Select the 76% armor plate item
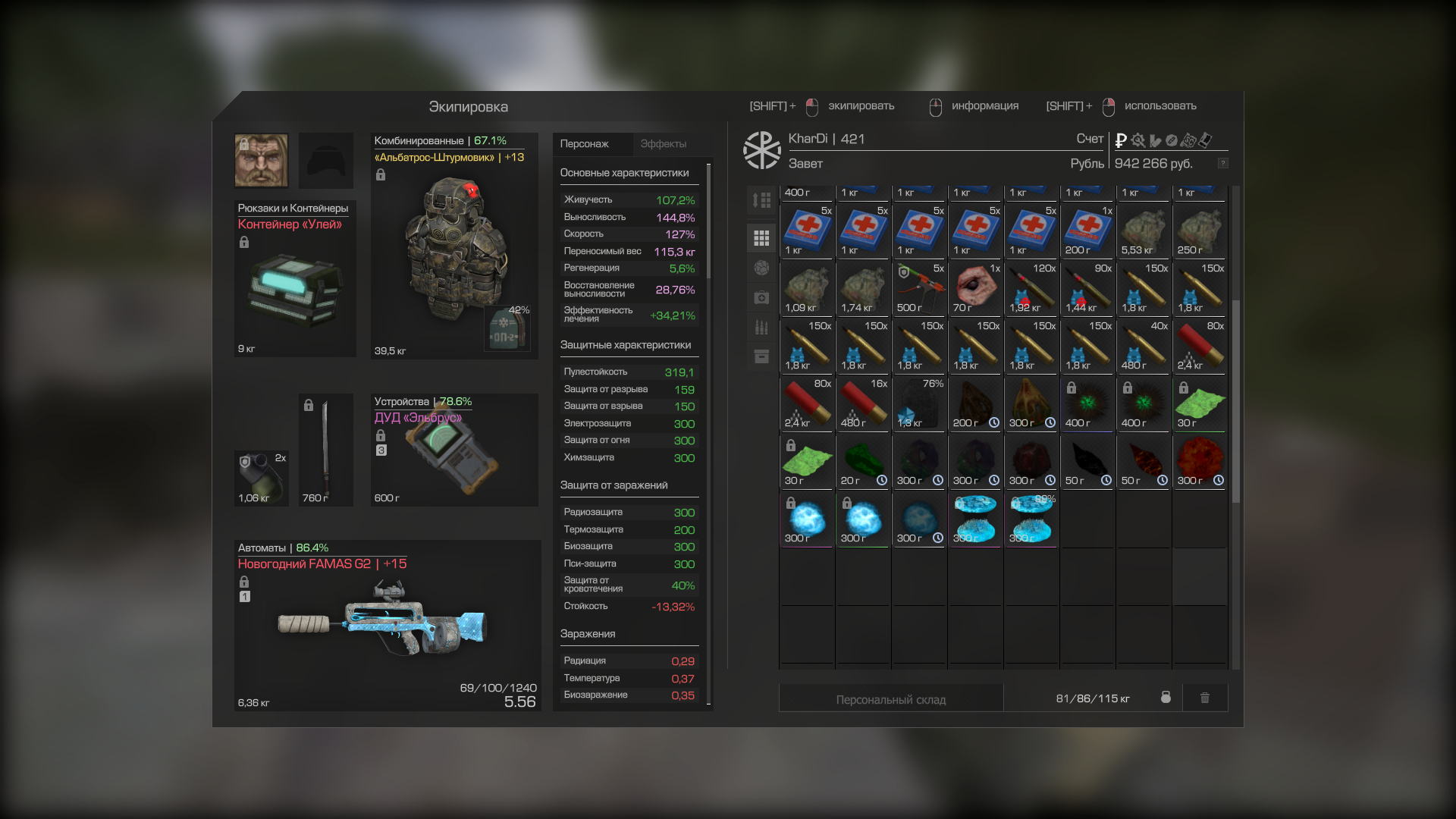1456x819 pixels. coord(919,404)
